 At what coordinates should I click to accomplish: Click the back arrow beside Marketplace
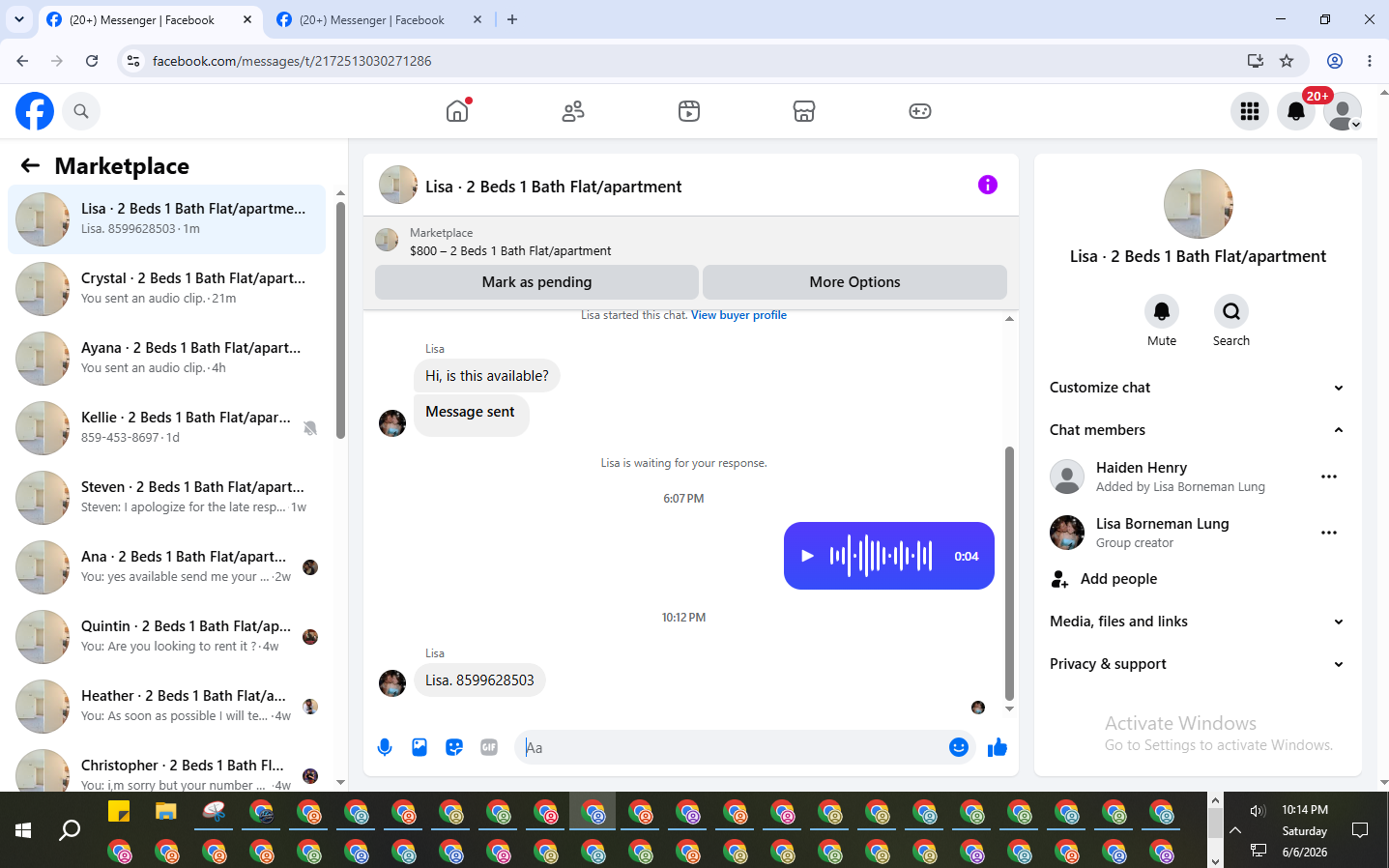pyautogui.click(x=30, y=165)
